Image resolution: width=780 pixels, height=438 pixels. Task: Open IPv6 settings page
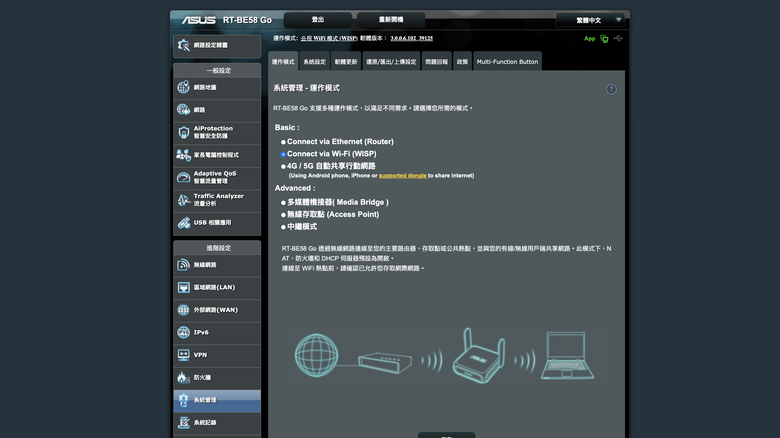pos(217,332)
